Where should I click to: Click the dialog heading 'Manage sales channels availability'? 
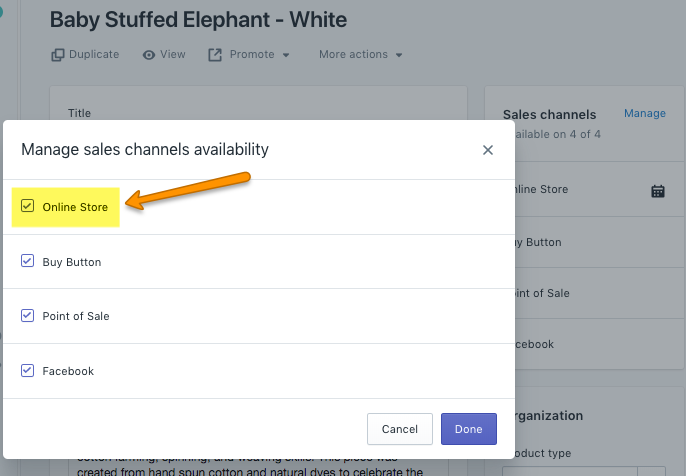click(145, 150)
